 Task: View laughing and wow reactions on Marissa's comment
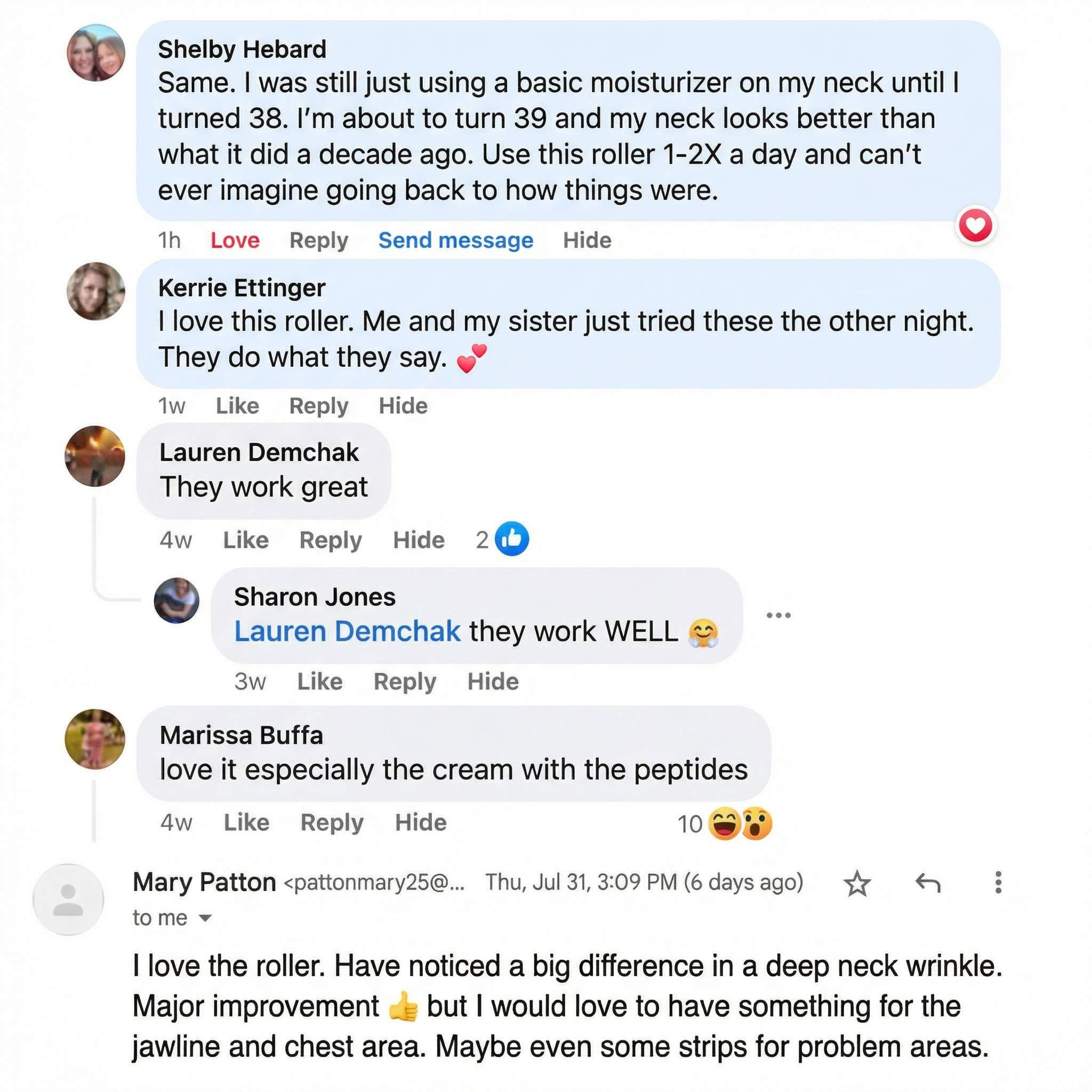click(x=740, y=824)
